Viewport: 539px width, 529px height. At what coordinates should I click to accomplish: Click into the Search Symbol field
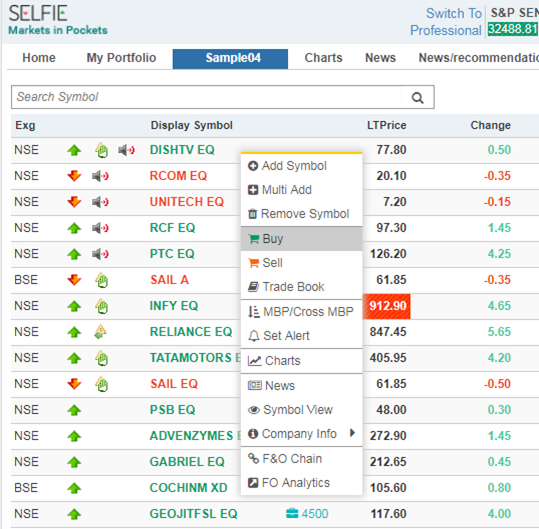[206, 97]
